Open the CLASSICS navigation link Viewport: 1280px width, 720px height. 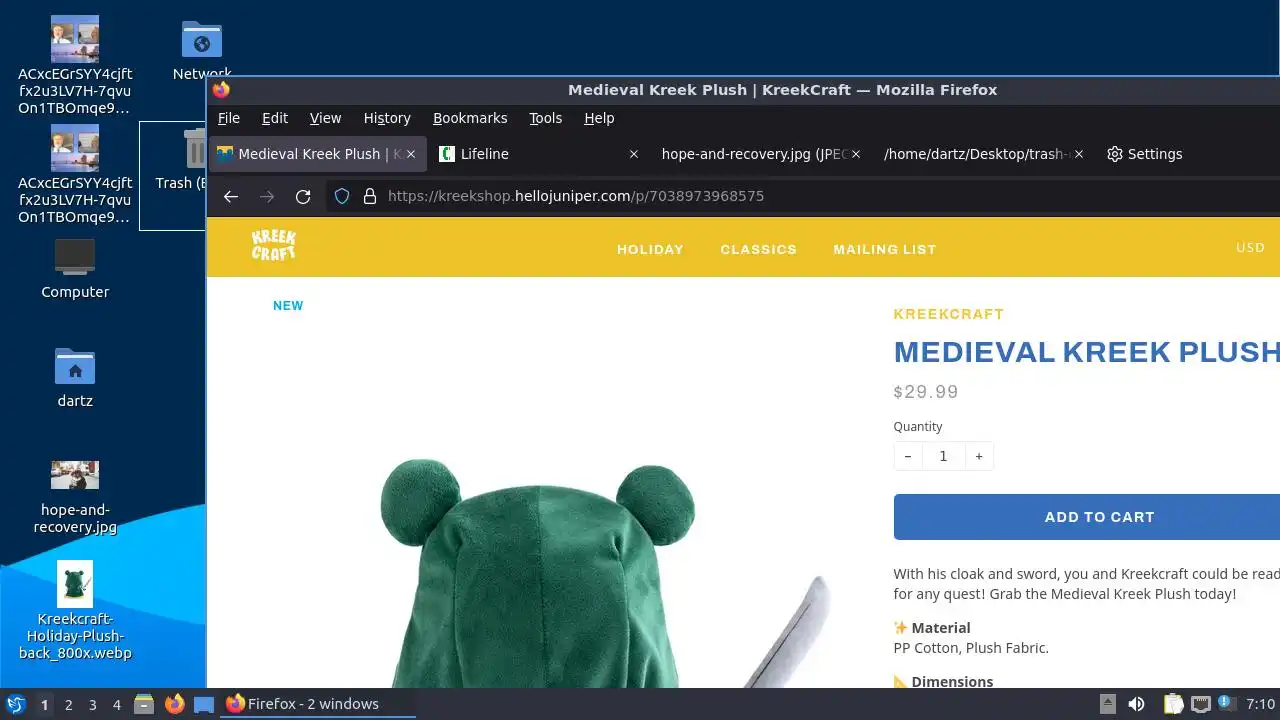(758, 249)
